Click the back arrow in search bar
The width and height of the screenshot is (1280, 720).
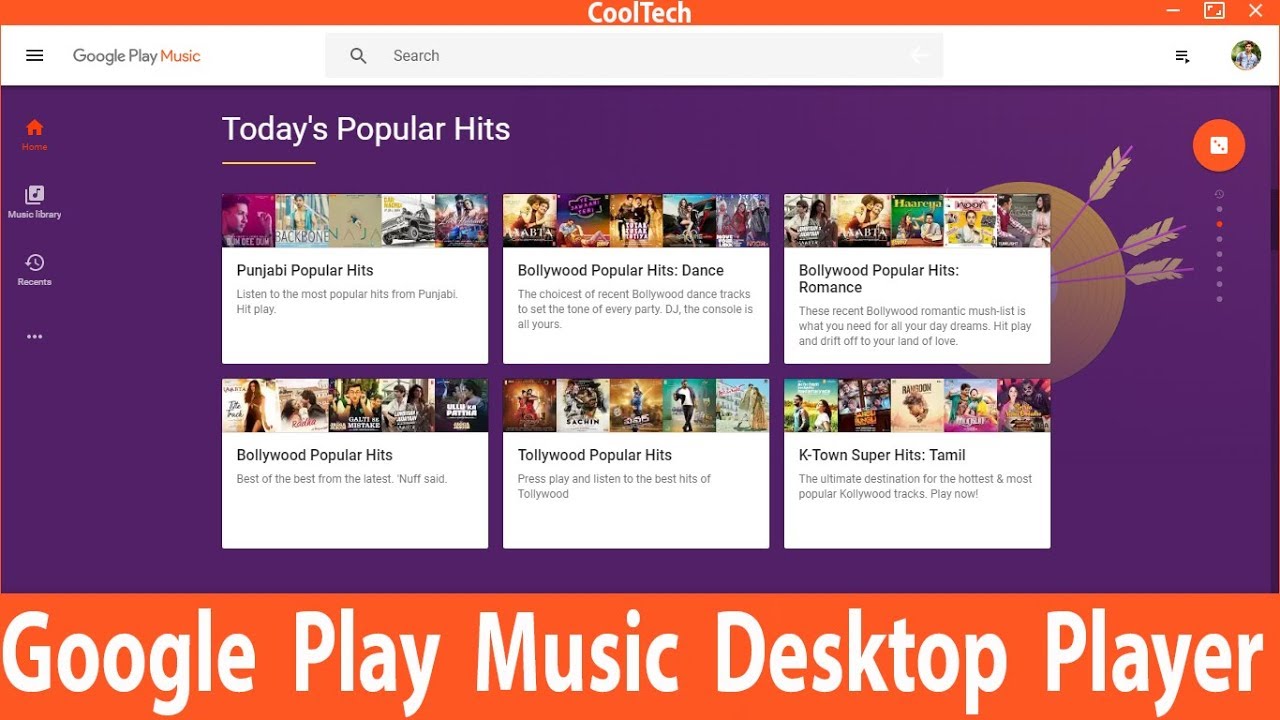pyautogui.click(x=919, y=56)
